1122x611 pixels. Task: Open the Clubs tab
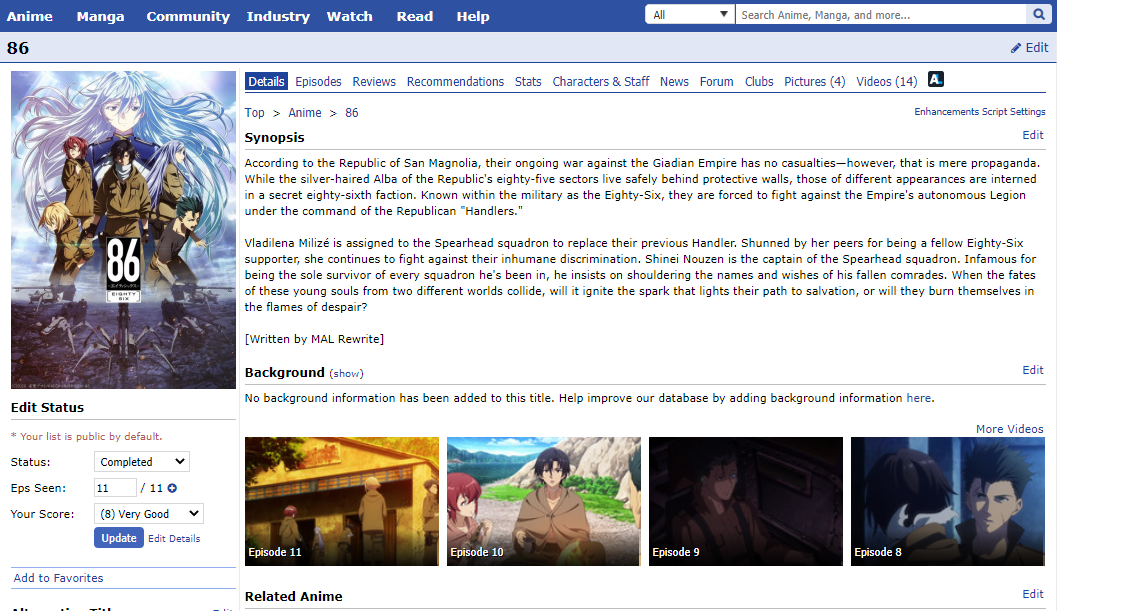(758, 82)
